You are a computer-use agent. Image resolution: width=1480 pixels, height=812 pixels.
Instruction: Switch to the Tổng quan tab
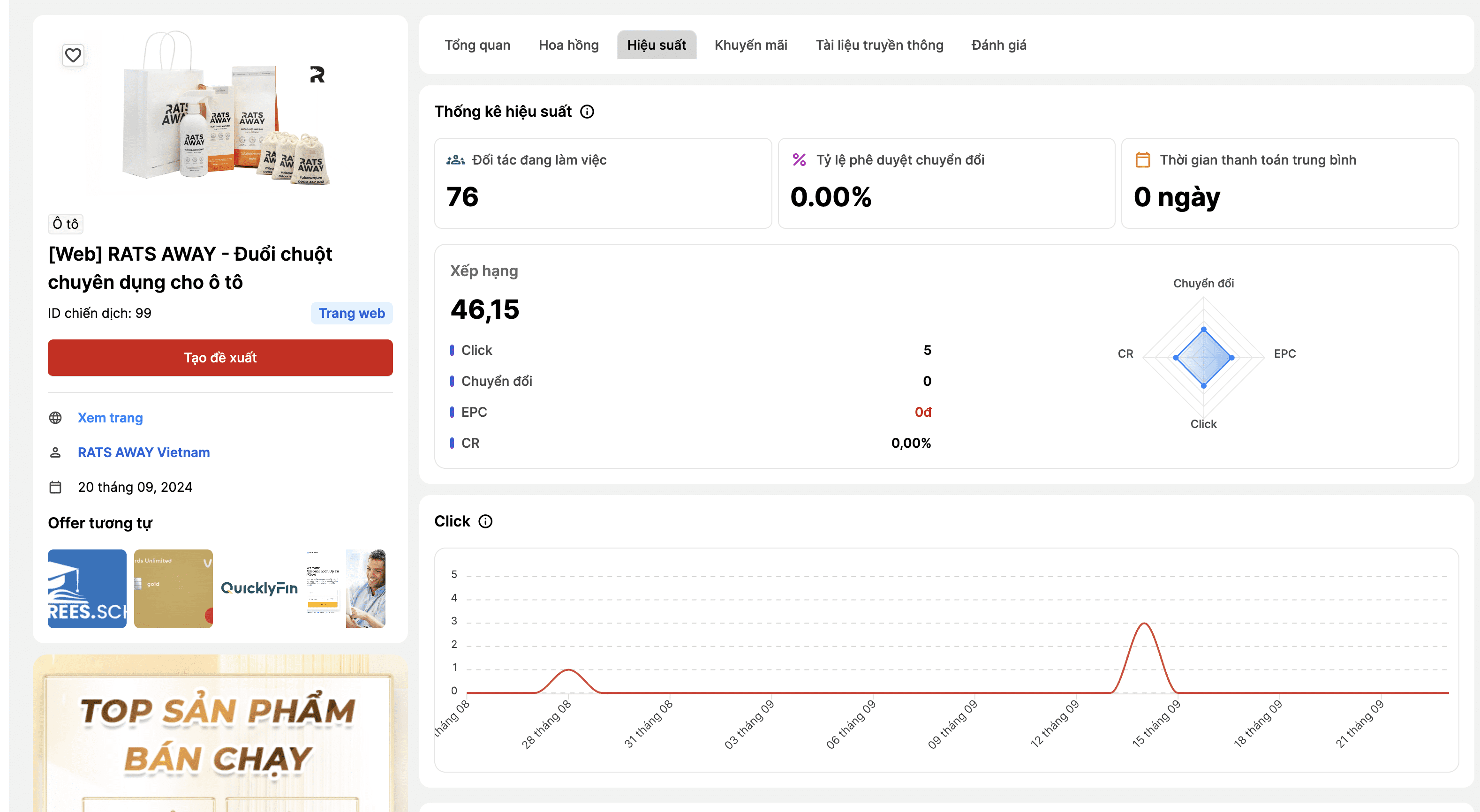pyautogui.click(x=477, y=45)
